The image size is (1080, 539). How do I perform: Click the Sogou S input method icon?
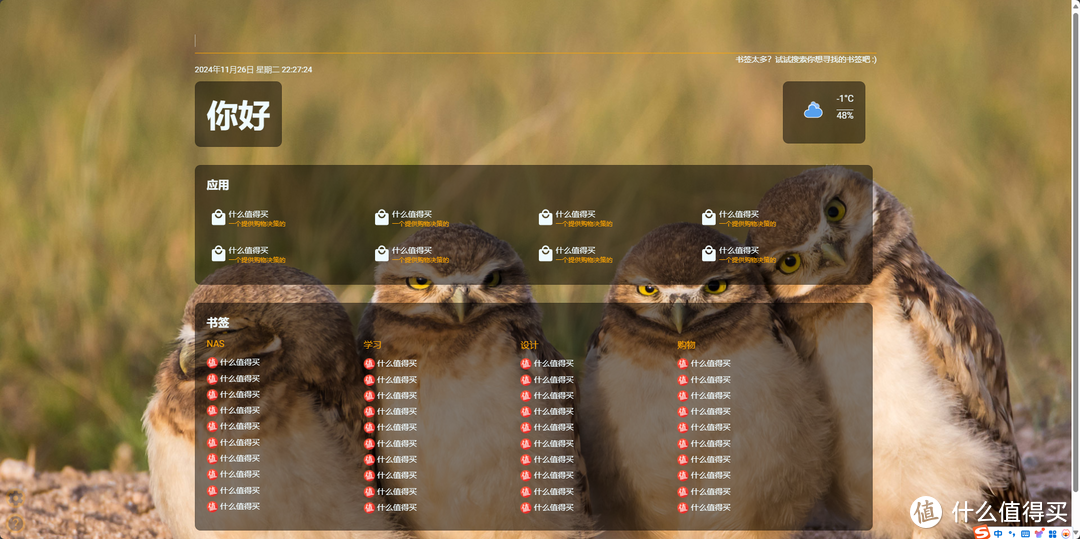[x=982, y=532]
